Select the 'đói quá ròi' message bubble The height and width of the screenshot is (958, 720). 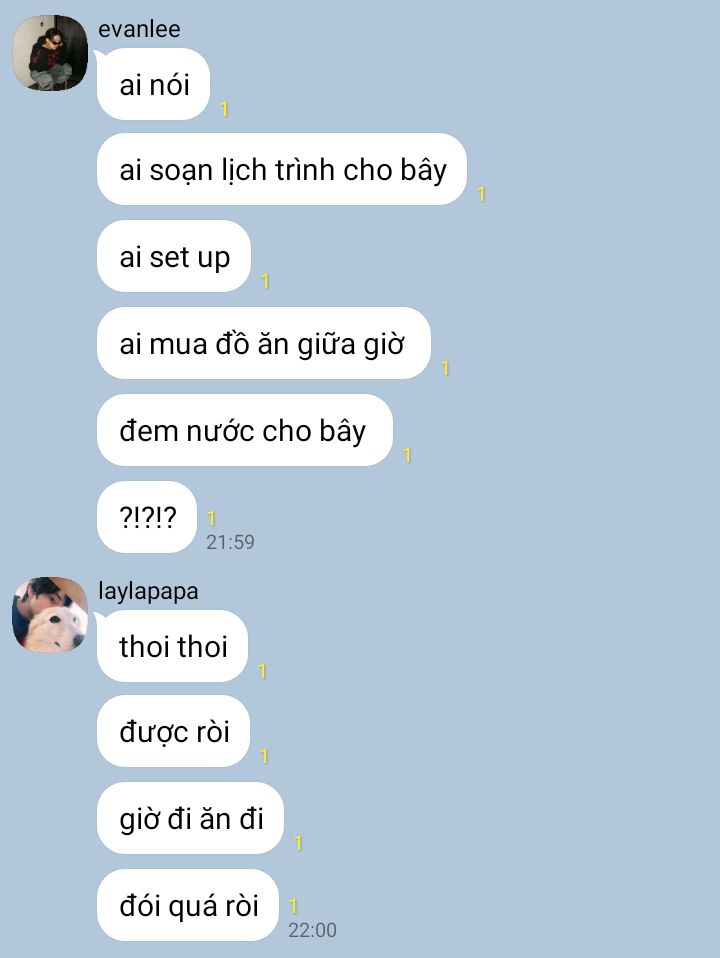pos(188,905)
